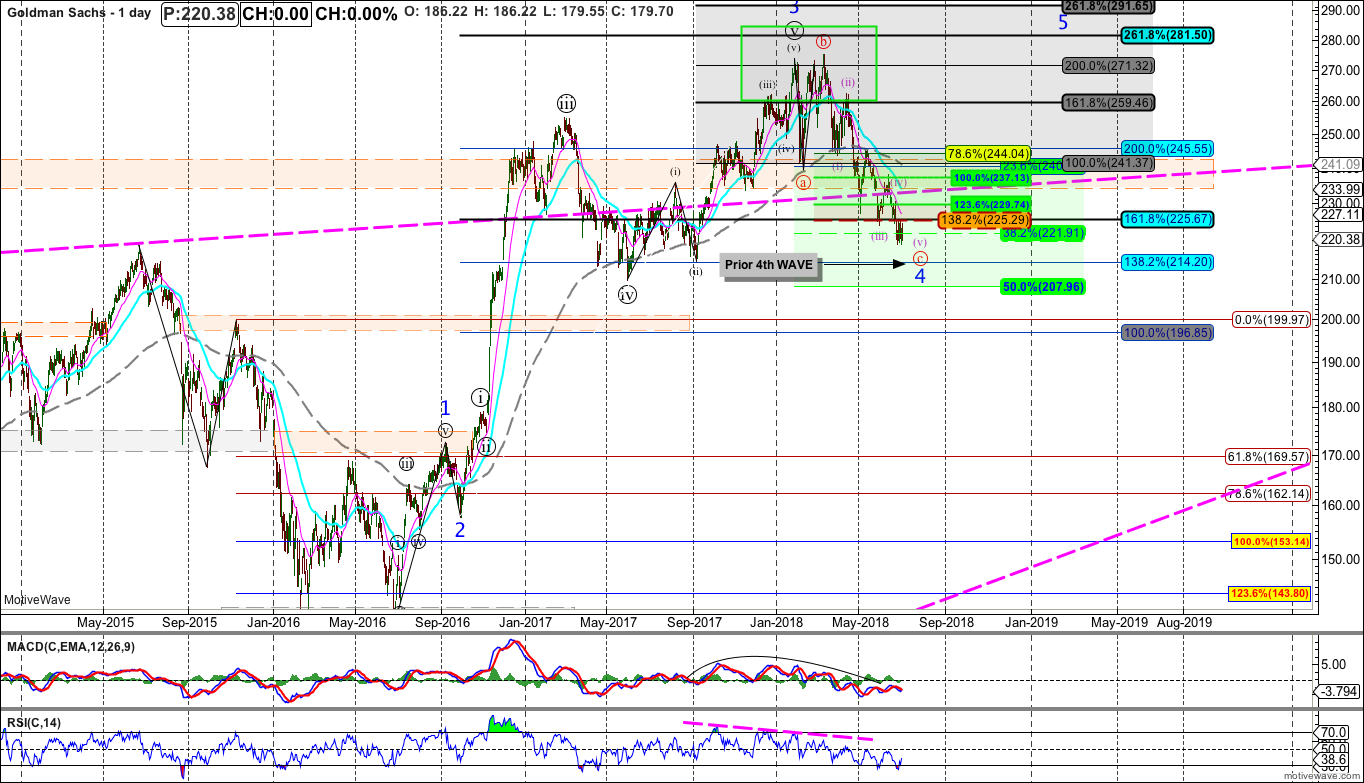
Task: Select the green 100.0%(237.13) label
Action: click(991, 177)
